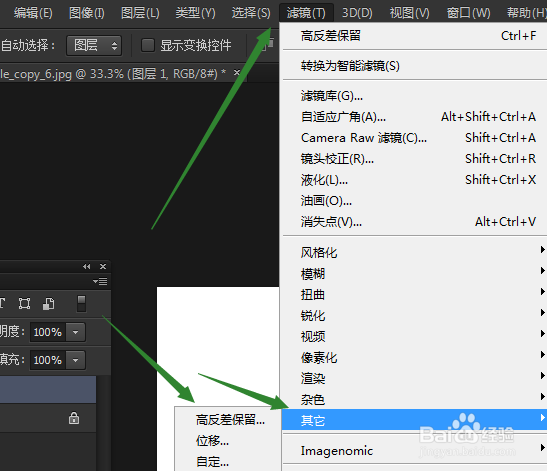Select the highlighted 其它 submenu item
This screenshot has height=471, width=547.
415,420
